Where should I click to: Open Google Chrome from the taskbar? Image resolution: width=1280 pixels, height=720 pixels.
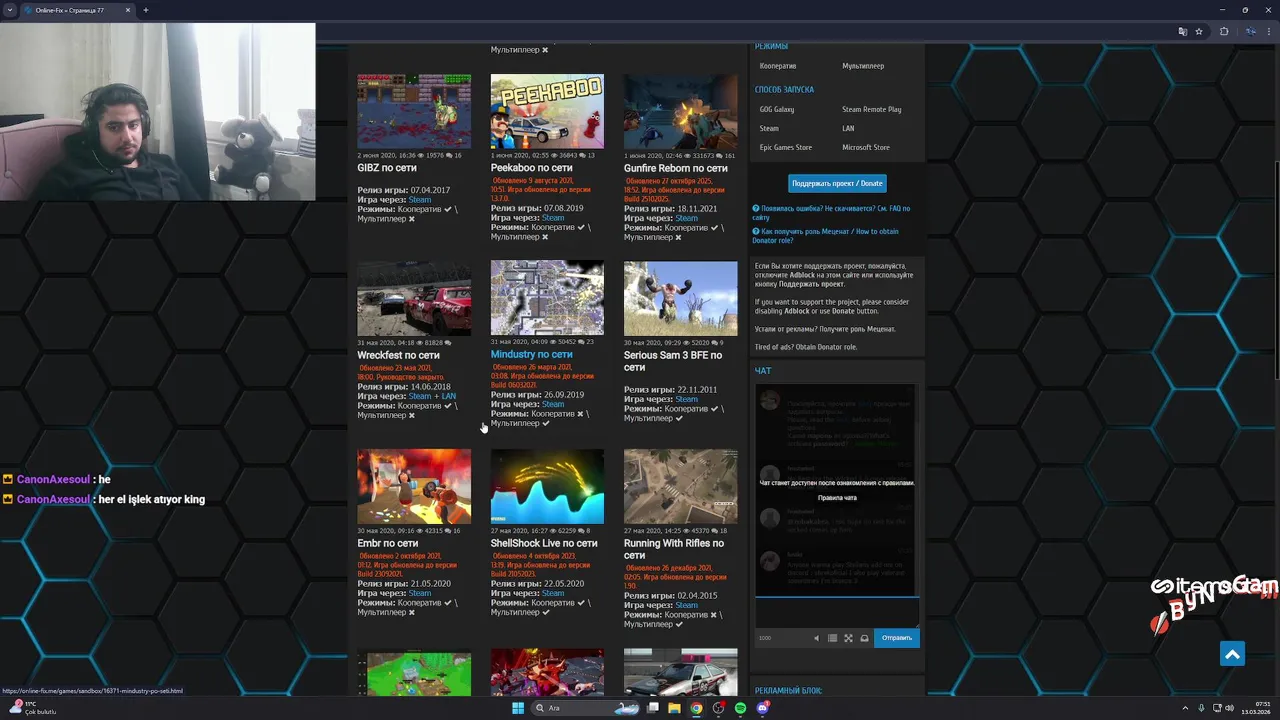(696, 708)
